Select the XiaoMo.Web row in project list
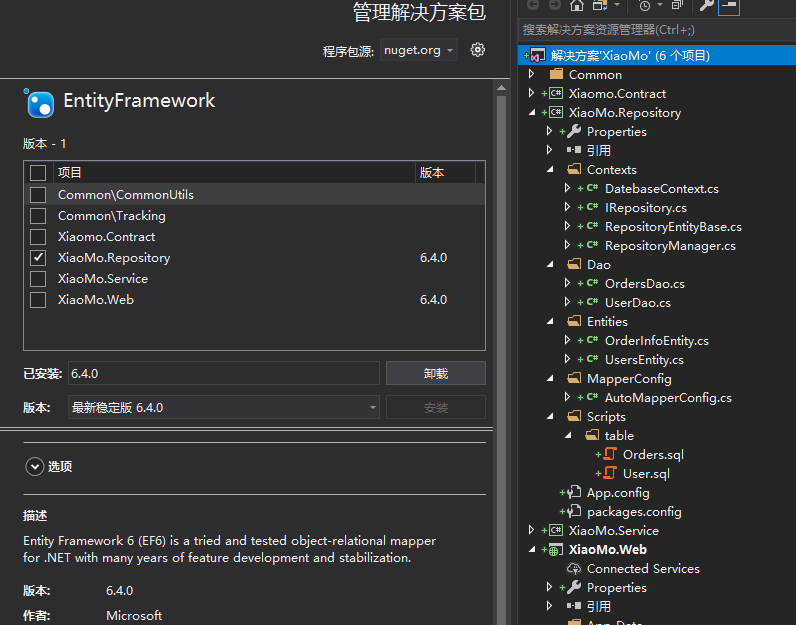Viewport: 796px width, 625px height. [x=254, y=300]
